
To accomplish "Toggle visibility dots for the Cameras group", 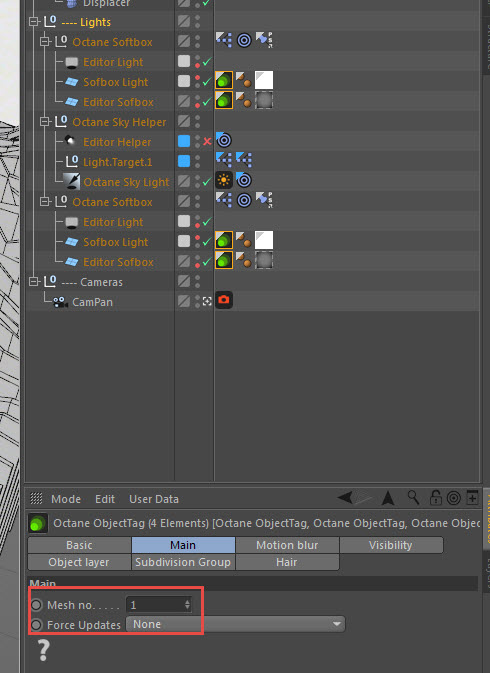I will click(197, 282).
